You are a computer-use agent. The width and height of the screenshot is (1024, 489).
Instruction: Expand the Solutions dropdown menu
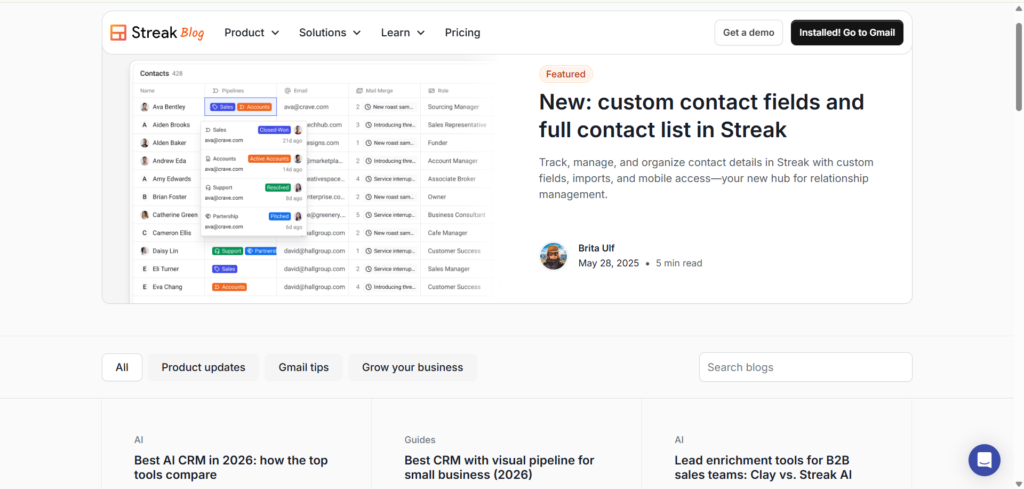tap(330, 33)
